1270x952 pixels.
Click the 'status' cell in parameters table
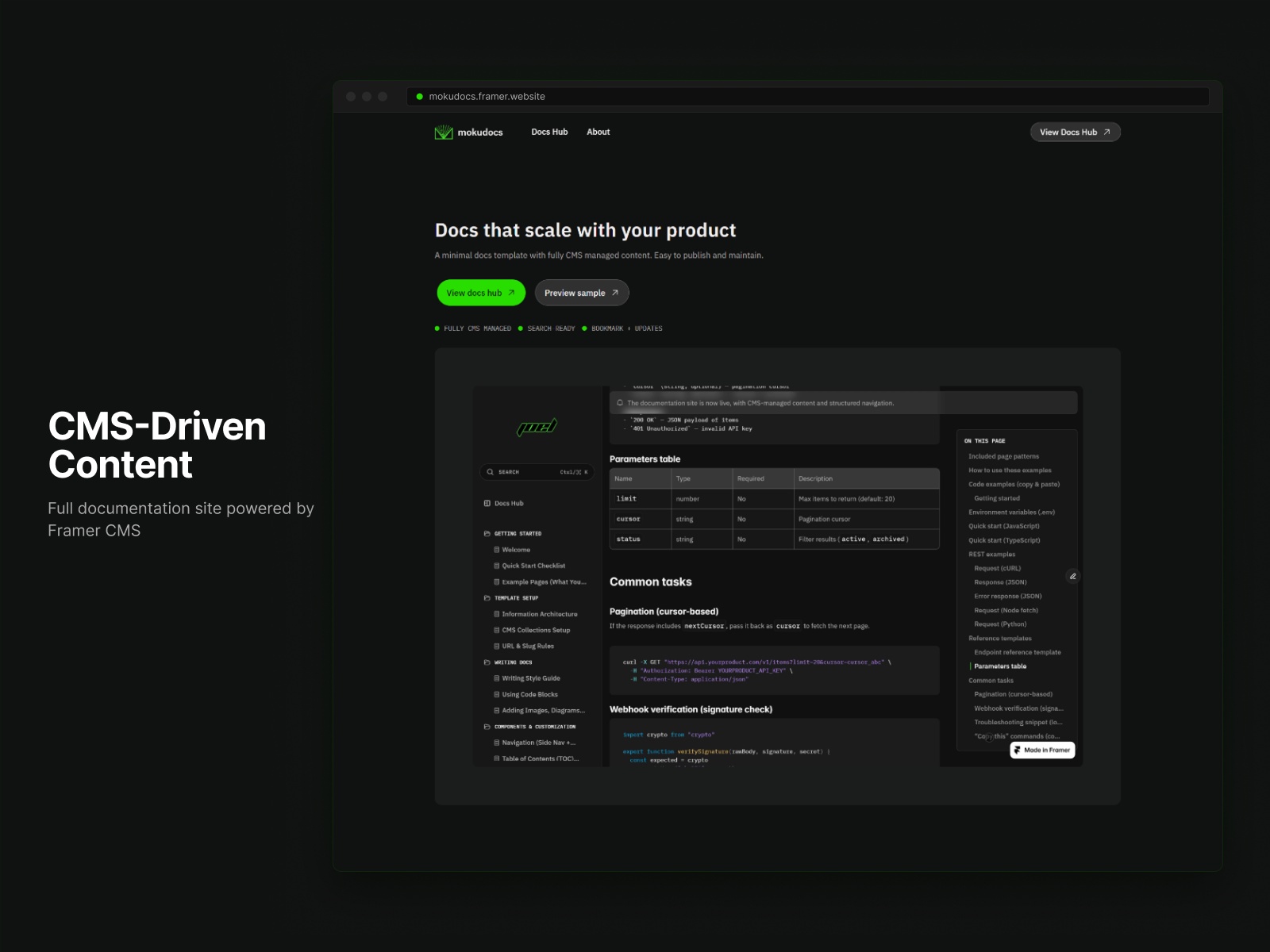[640, 539]
